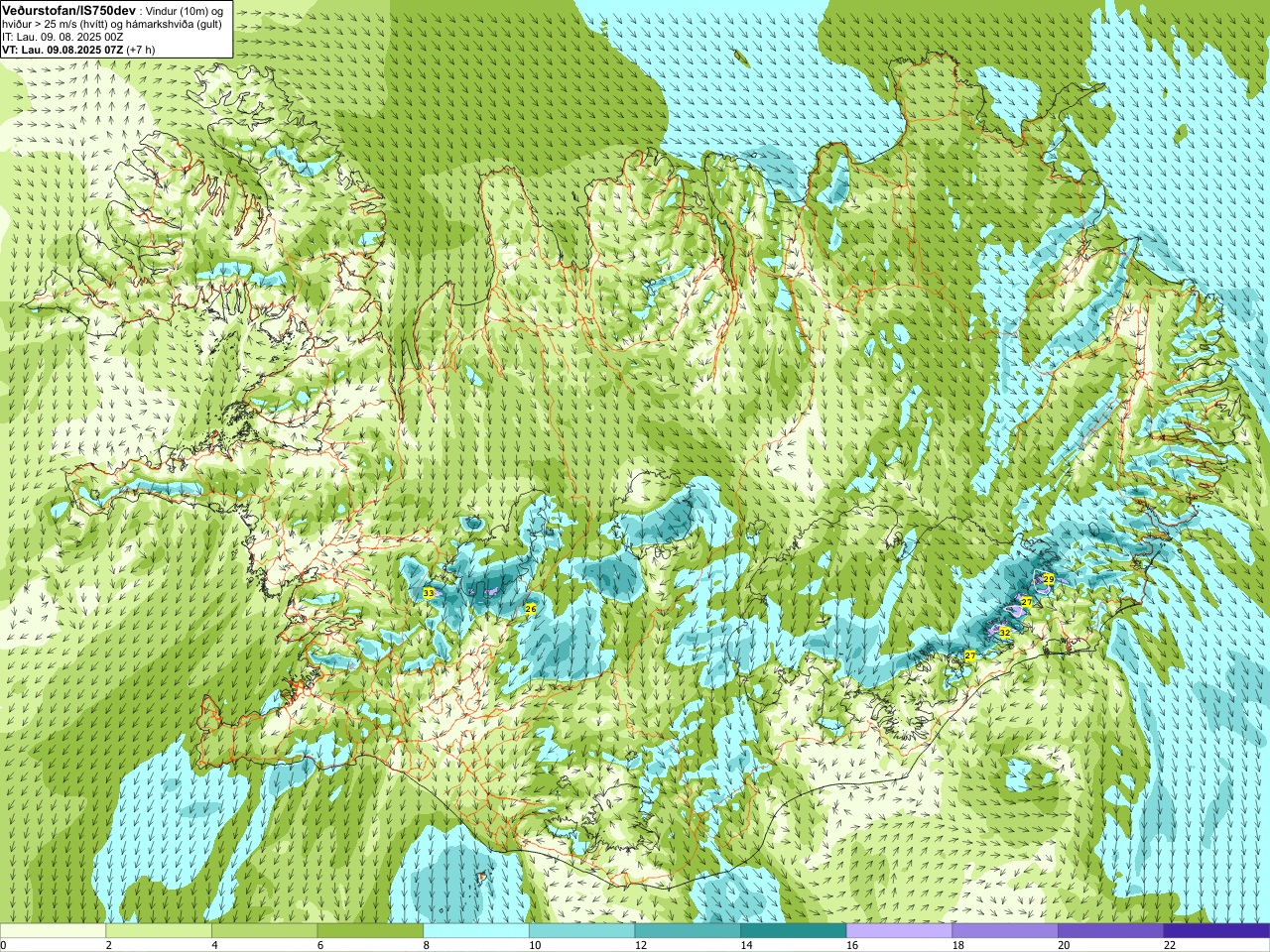Click the '(+7 h)' forecast offset text
Viewport: 1270px width, 952px height.
coord(142,50)
